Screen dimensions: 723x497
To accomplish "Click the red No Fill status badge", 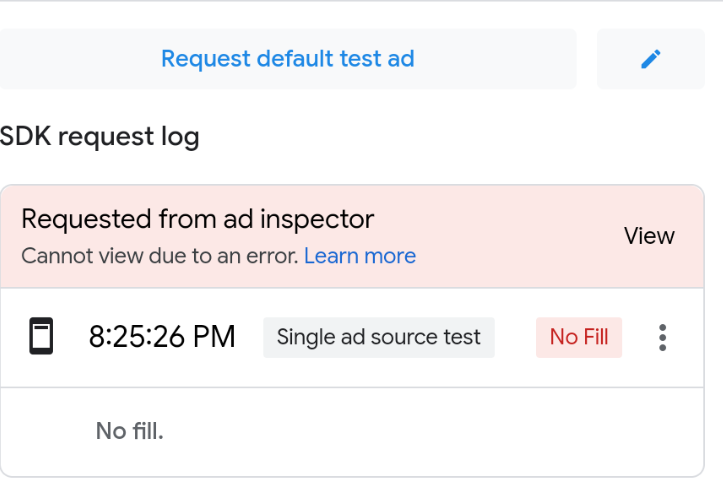I will (x=579, y=338).
